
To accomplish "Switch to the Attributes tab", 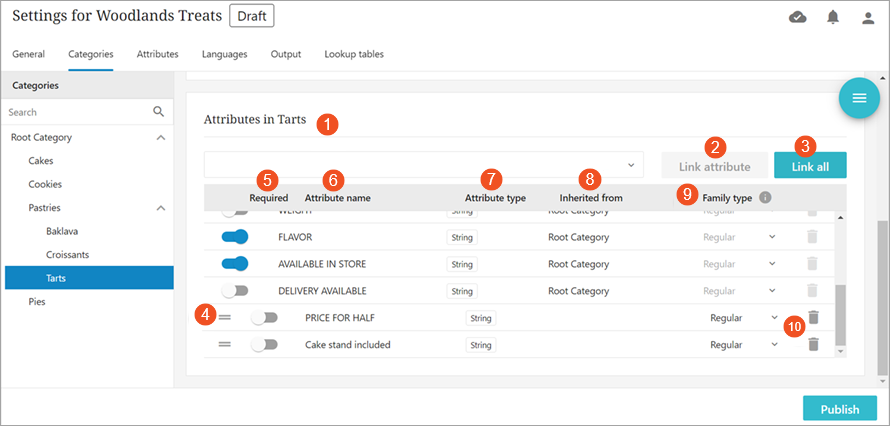I will [x=157, y=54].
